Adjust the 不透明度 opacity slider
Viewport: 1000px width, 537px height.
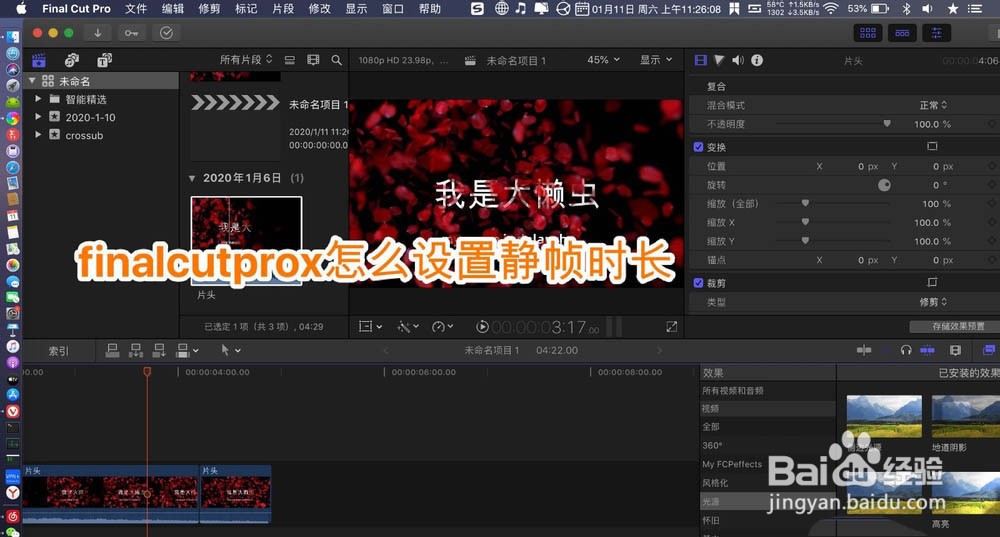(x=886, y=124)
